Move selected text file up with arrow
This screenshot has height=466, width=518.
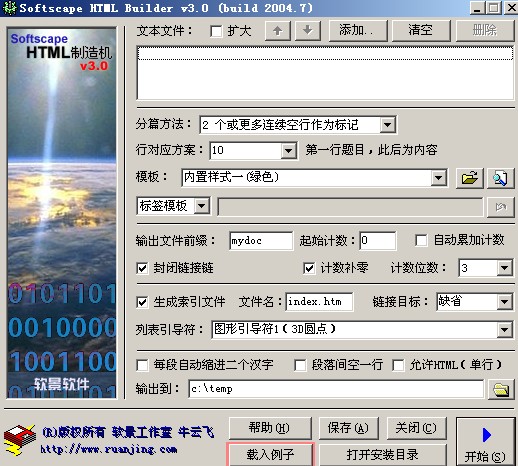pos(277,31)
